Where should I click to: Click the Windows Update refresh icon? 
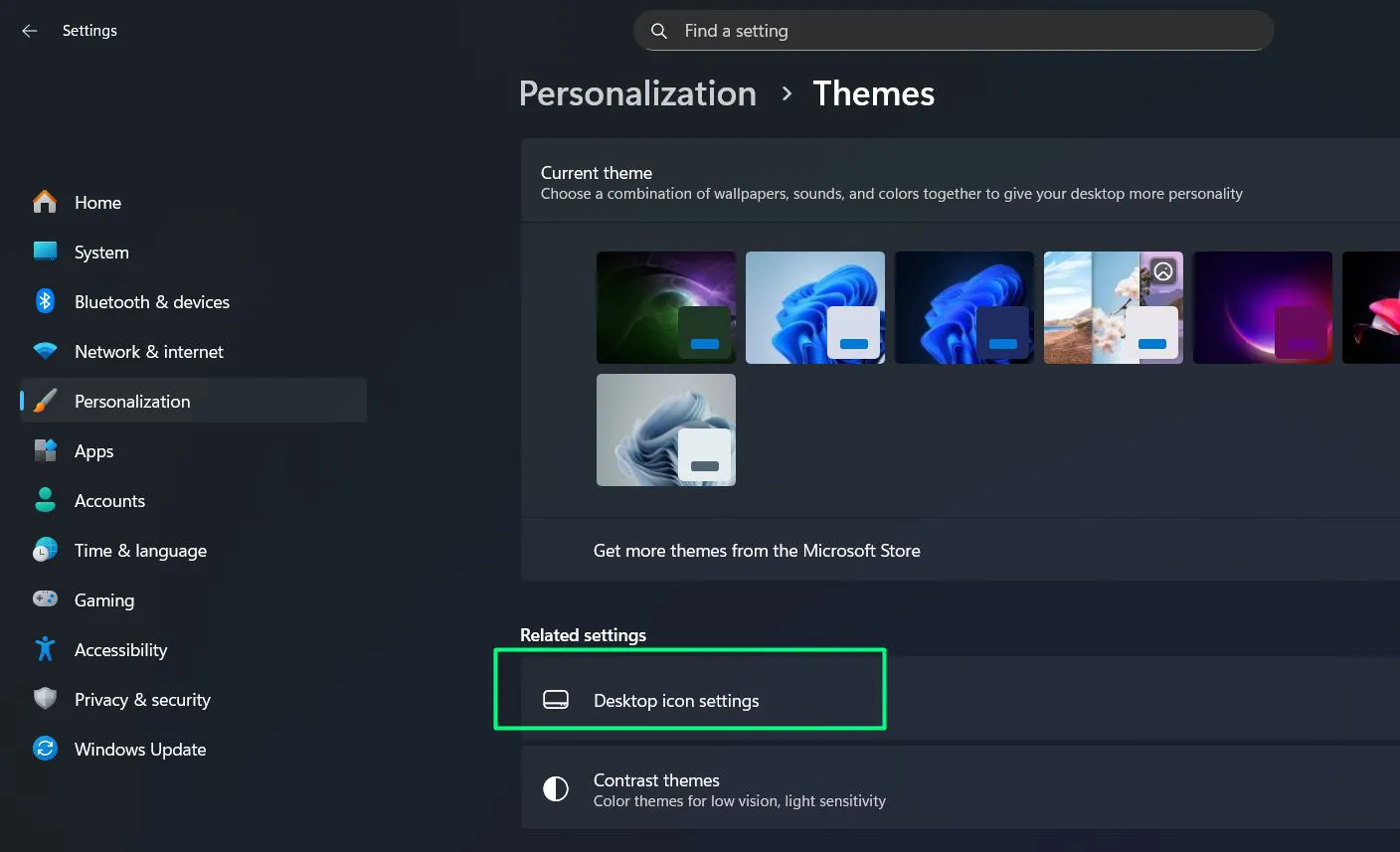coord(45,749)
